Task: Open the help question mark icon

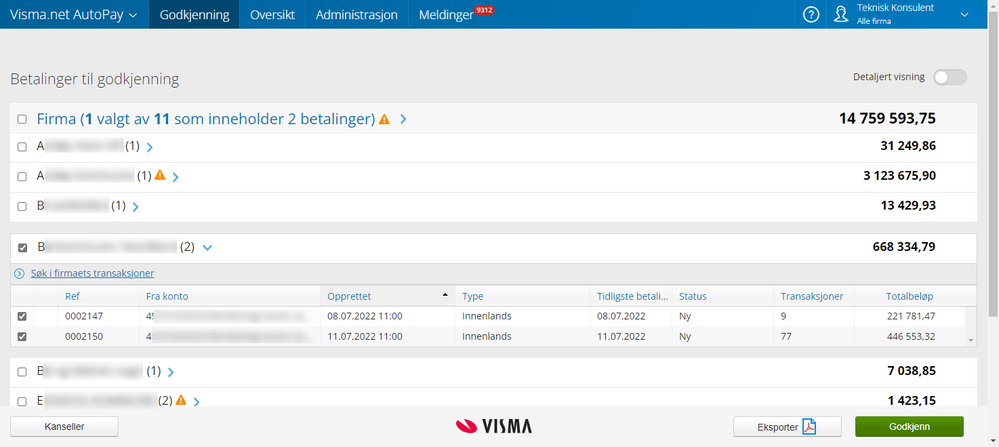Action: tap(810, 15)
